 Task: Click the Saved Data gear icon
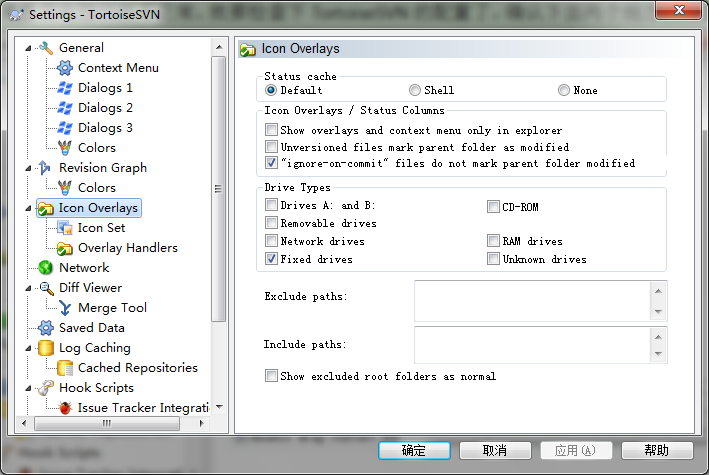[x=46, y=328]
